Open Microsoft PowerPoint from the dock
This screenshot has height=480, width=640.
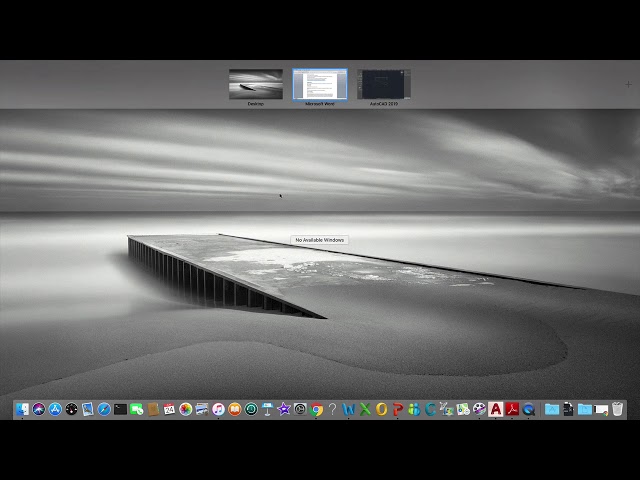pos(398,409)
